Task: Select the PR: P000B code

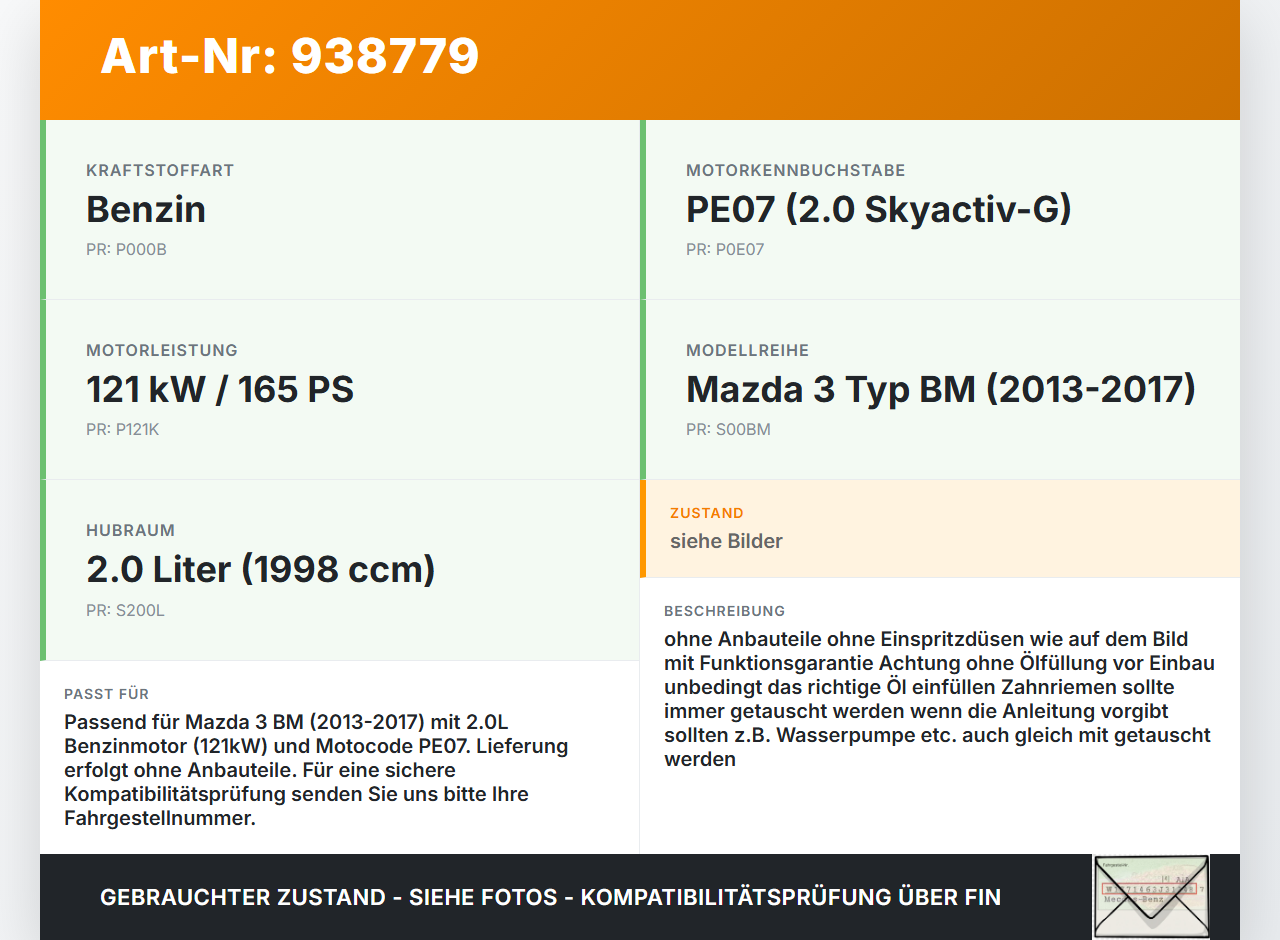Action: 126,250
